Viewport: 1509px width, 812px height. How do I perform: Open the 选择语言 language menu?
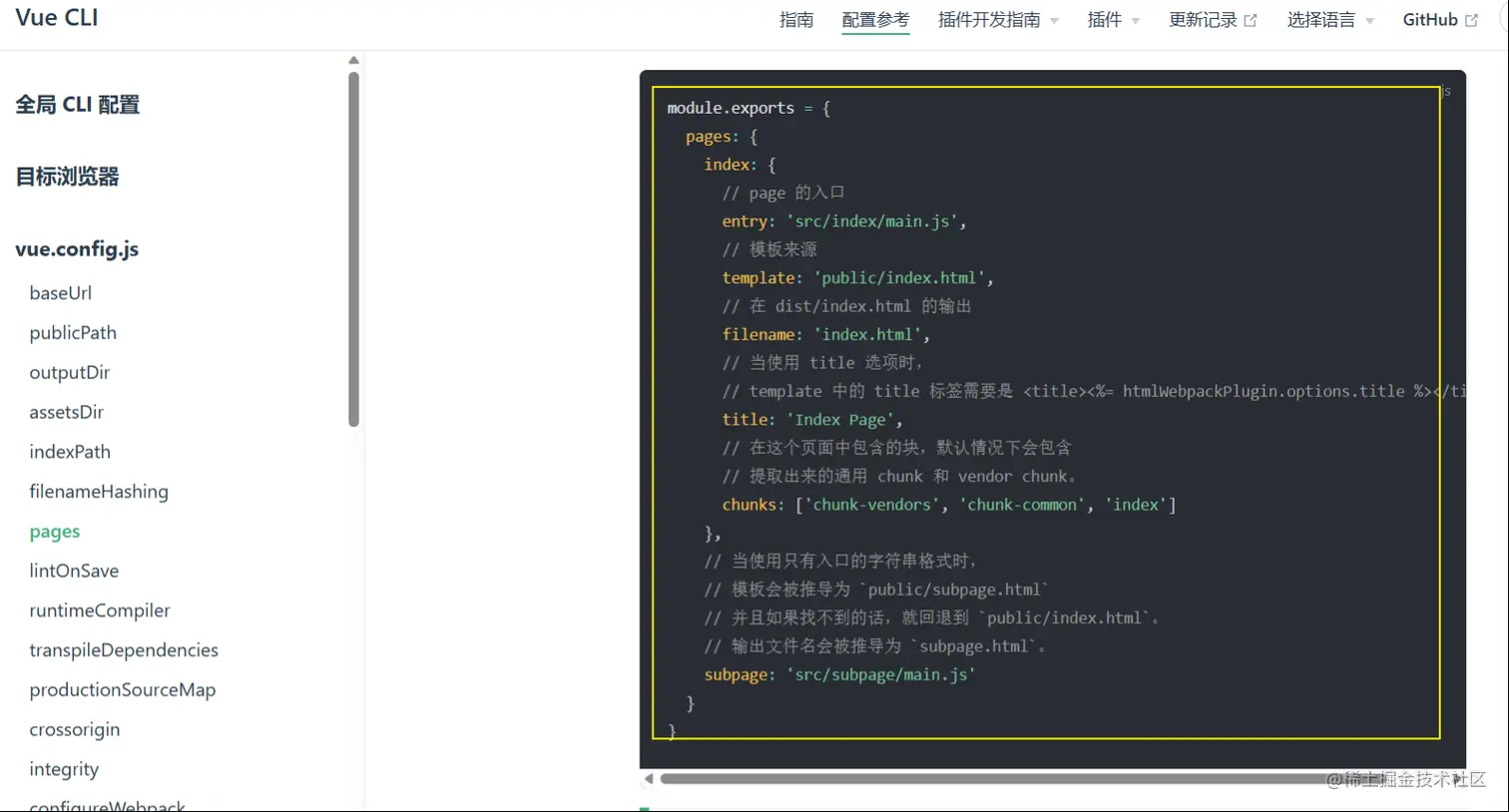[1330, 20]
